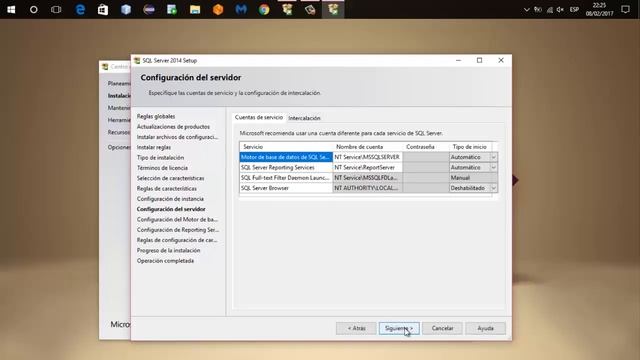Select Selección de características step
Viewport: 640px width, 360px height.
[171, 178]
